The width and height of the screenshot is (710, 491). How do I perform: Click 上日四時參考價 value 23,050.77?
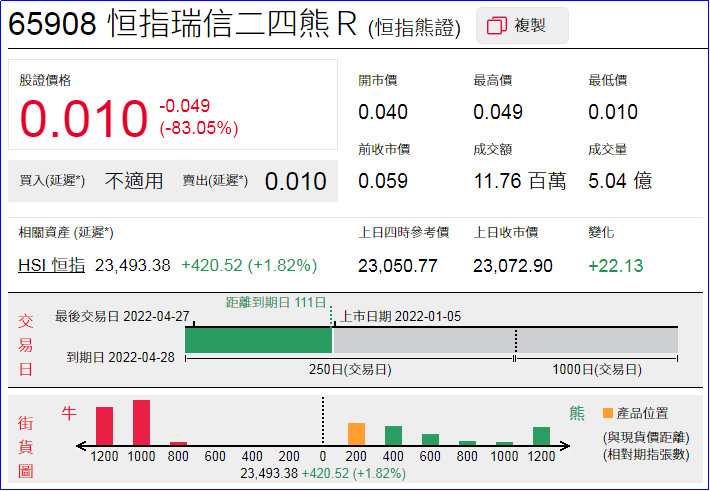point(398,266)
